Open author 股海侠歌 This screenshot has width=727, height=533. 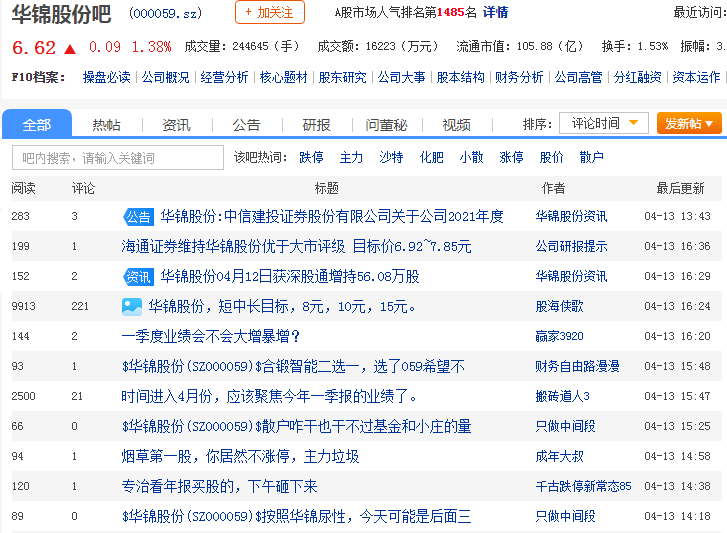tap(559, 306)
